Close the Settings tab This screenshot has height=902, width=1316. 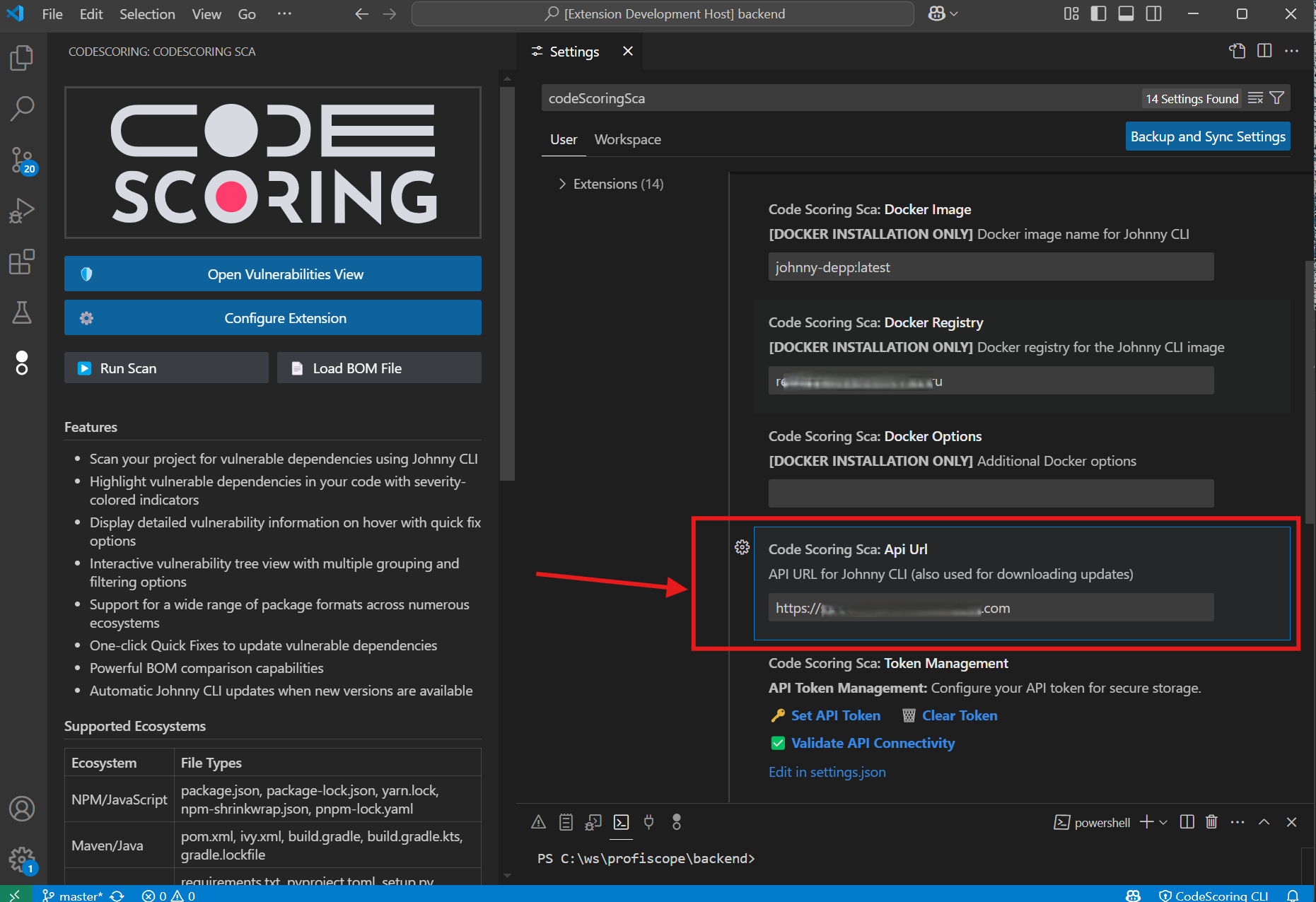[627, 51]
